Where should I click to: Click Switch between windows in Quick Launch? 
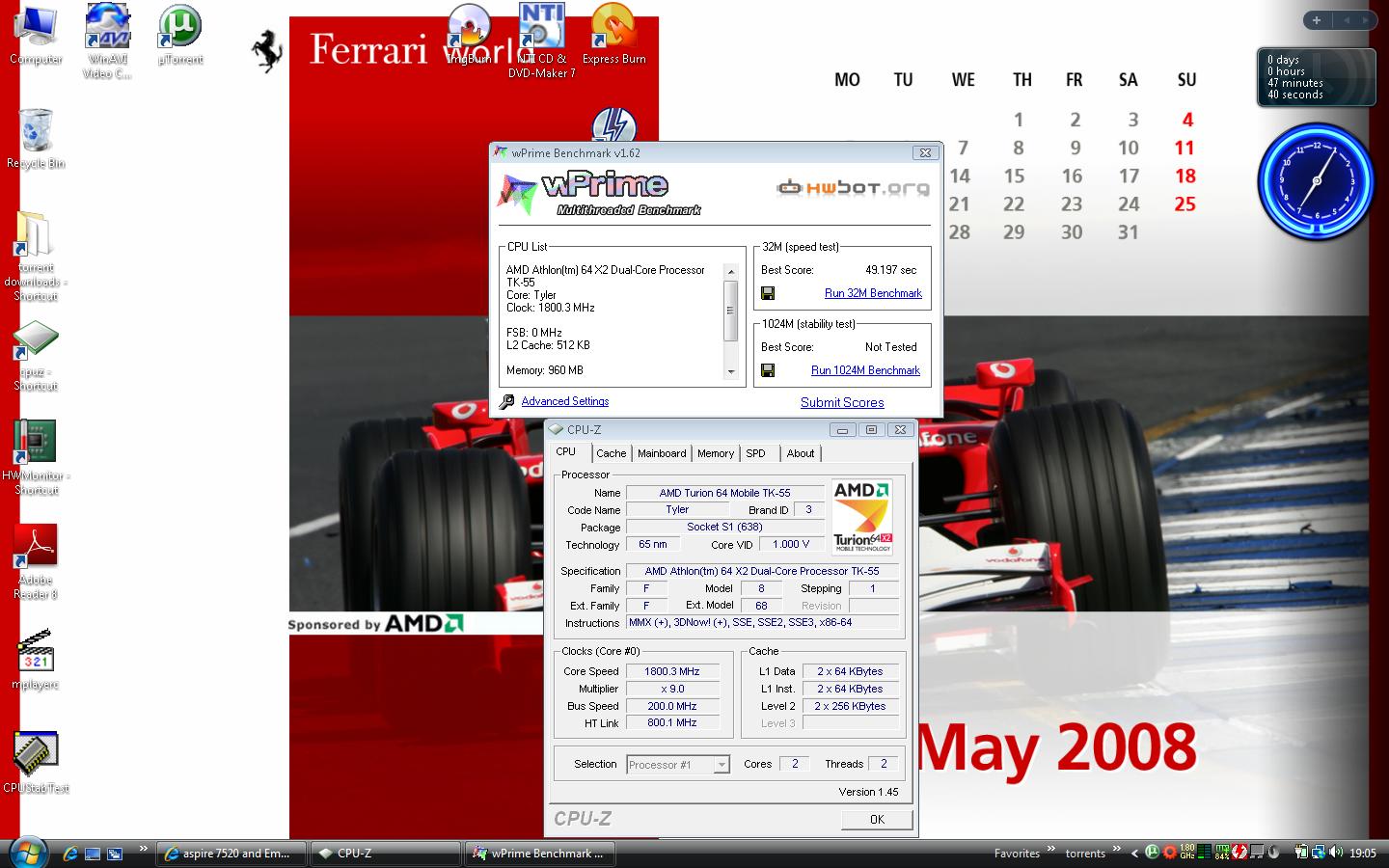point(115,854)
